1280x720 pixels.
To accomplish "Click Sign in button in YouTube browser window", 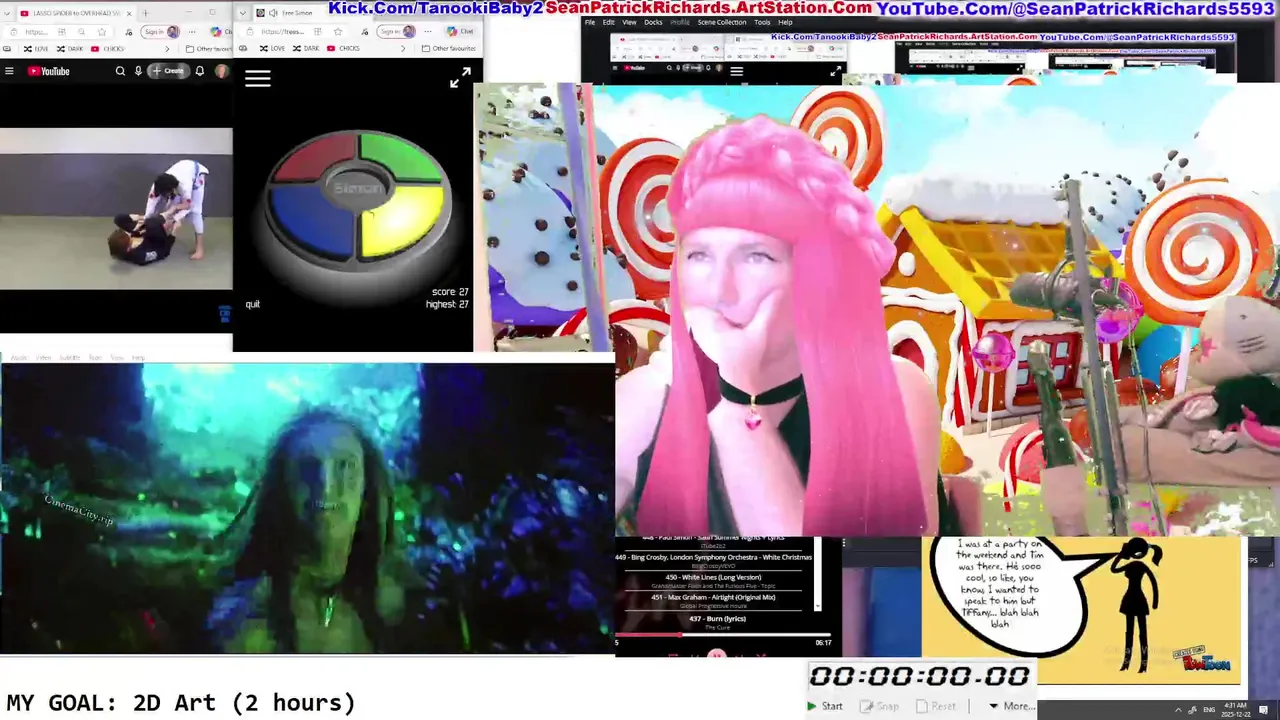I will [x=160, y=32].
